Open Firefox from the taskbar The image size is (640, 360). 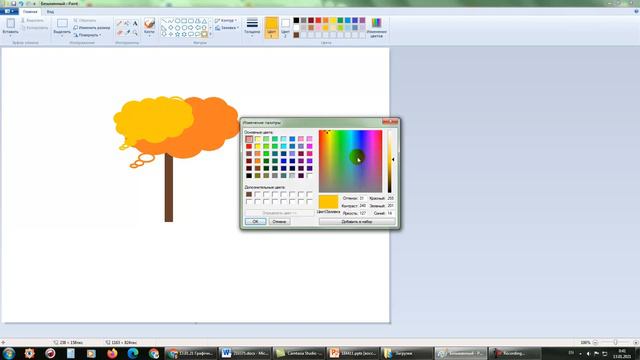[x=112, y=353]
